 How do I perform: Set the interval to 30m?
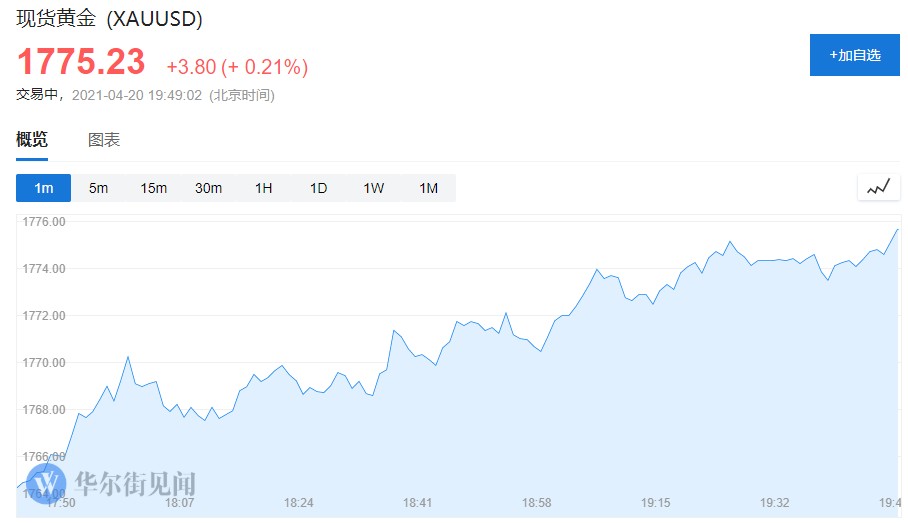tap(208, 188)
